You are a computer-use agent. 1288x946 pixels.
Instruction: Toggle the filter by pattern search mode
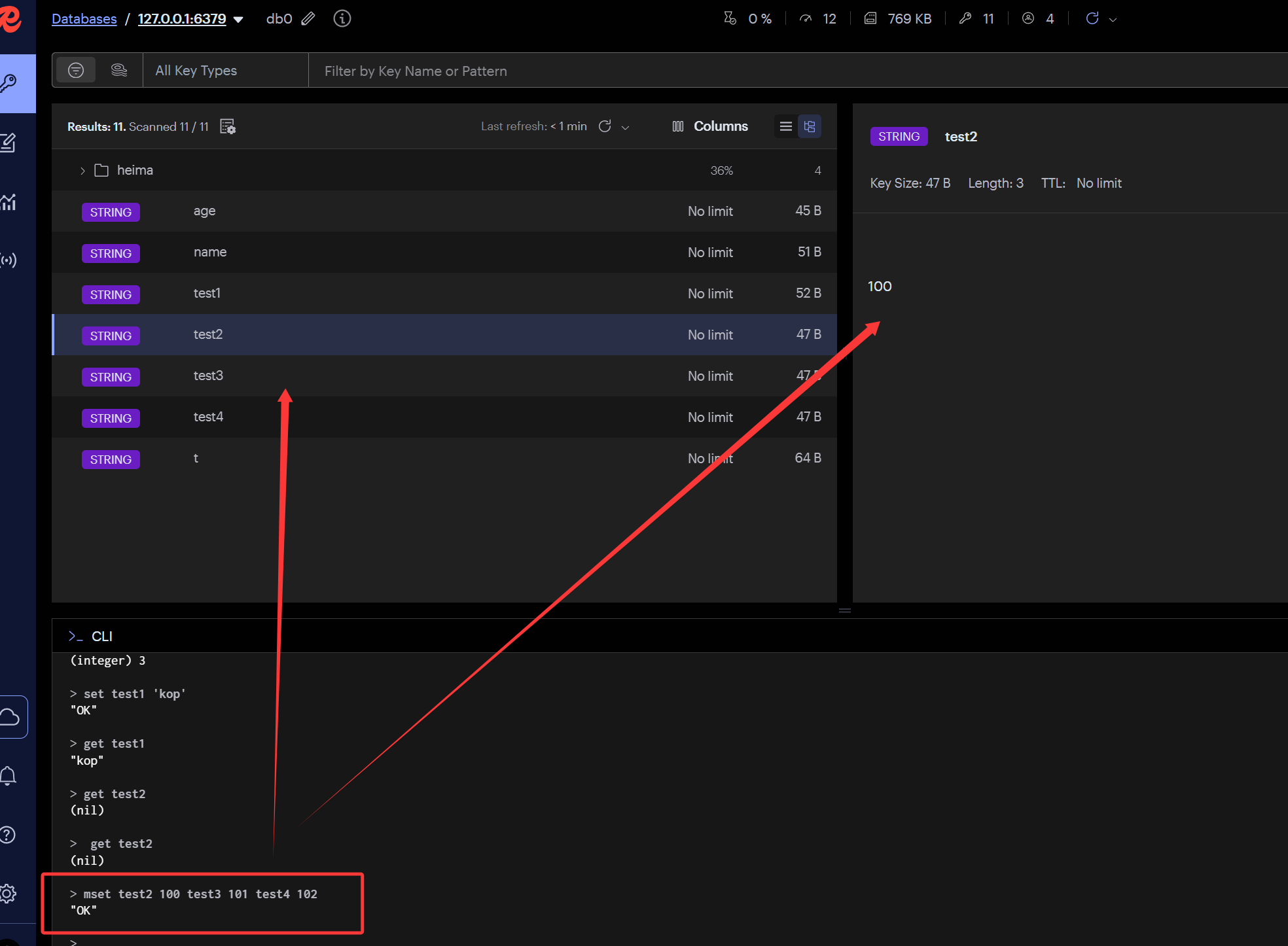coord(76,71)
